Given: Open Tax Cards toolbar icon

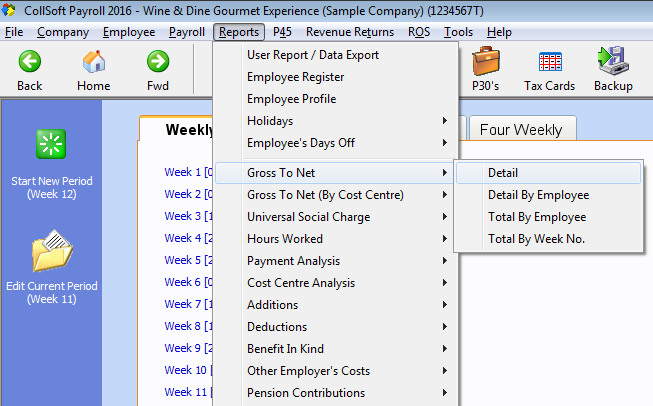Looking at the screenshot, I should (549, 63).
